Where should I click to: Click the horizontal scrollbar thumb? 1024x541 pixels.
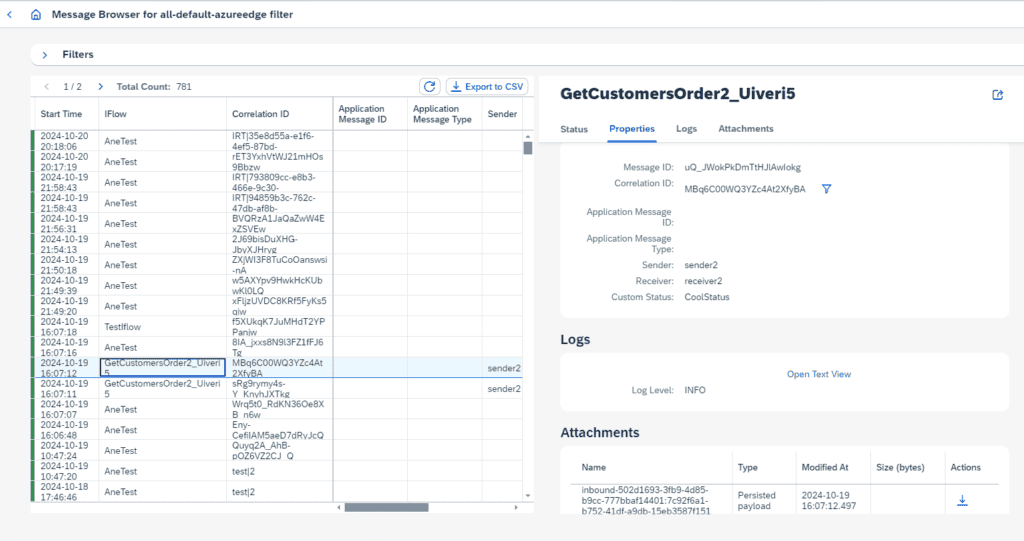[x=387, y=507]
